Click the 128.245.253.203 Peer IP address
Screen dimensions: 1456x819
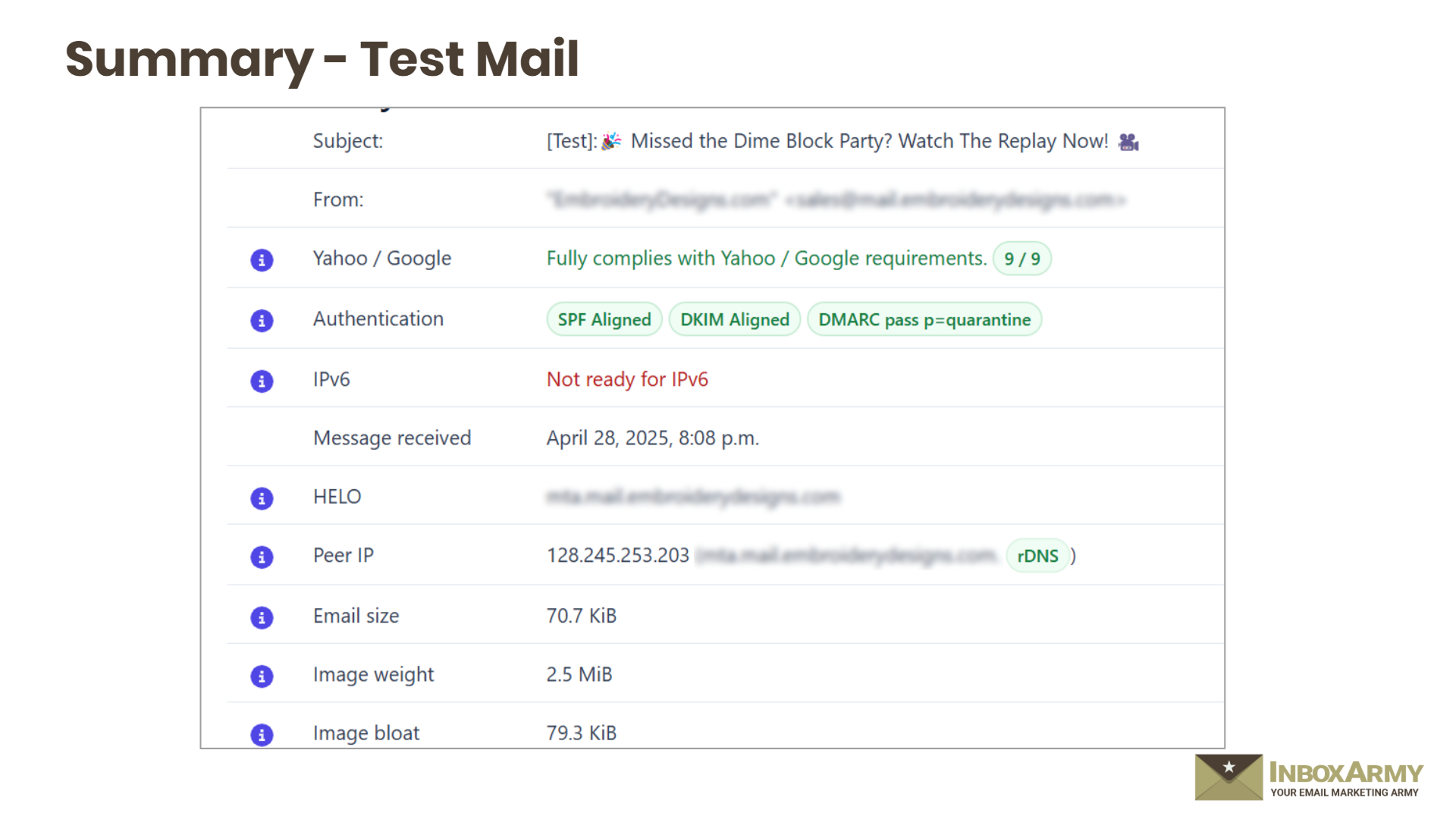pyautogui.click(x=618, y=556)
